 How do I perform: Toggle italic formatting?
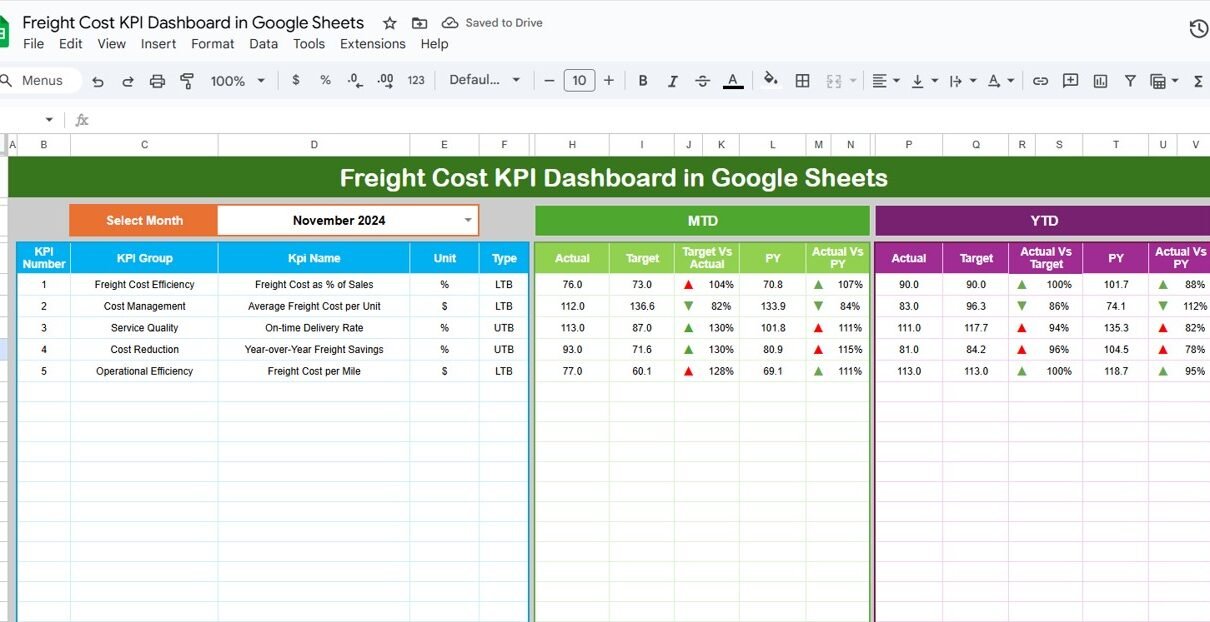tap(673, 81)
